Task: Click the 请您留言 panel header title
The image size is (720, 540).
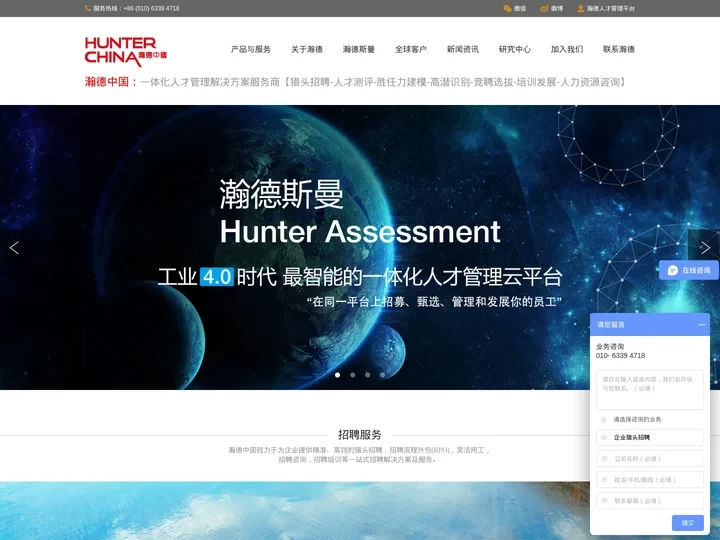Action: 611,325
